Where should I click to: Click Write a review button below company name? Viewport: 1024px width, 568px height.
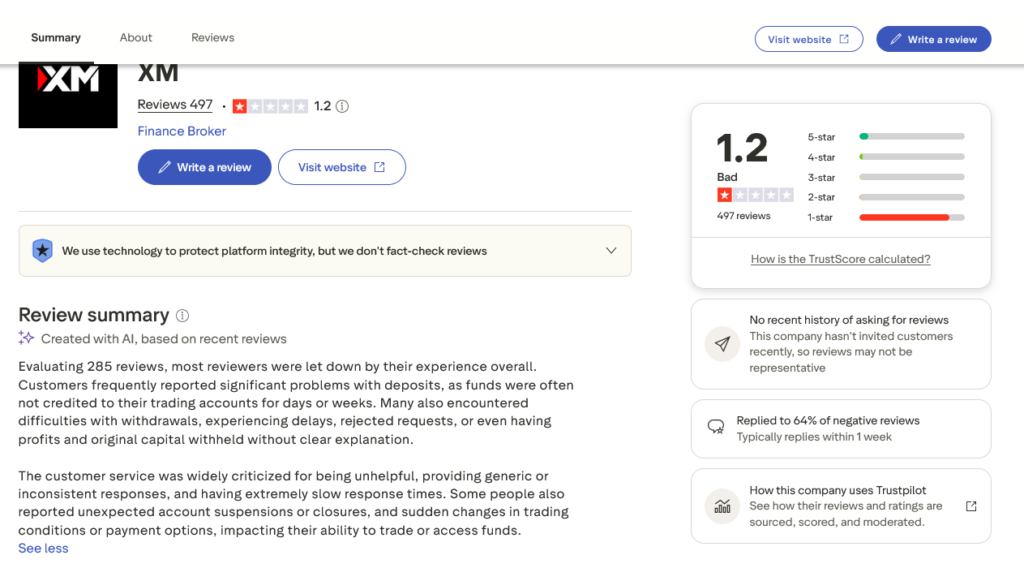tap(204, 167)
